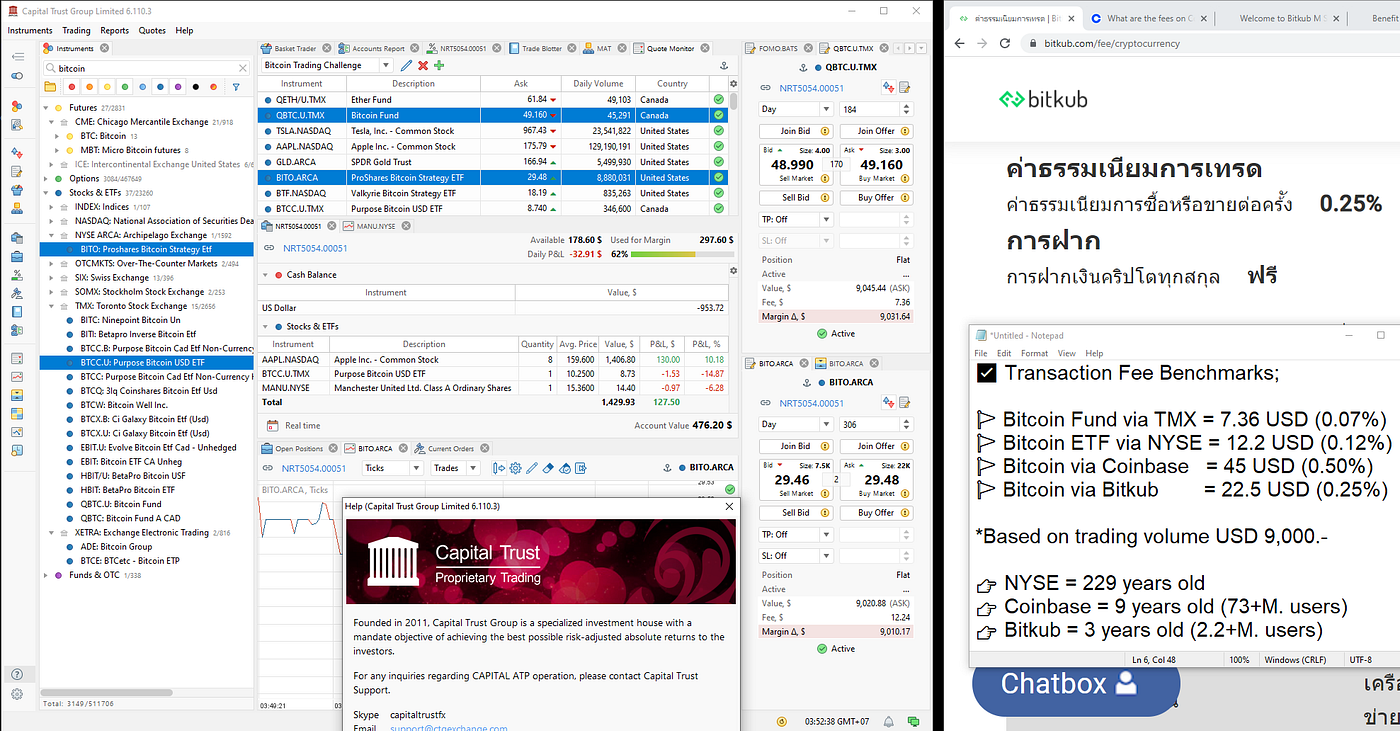The width and height of the screenshot is (1400, 731).
Task: Click the yellow coin icon in status bar
Action: tap(780, 721)
